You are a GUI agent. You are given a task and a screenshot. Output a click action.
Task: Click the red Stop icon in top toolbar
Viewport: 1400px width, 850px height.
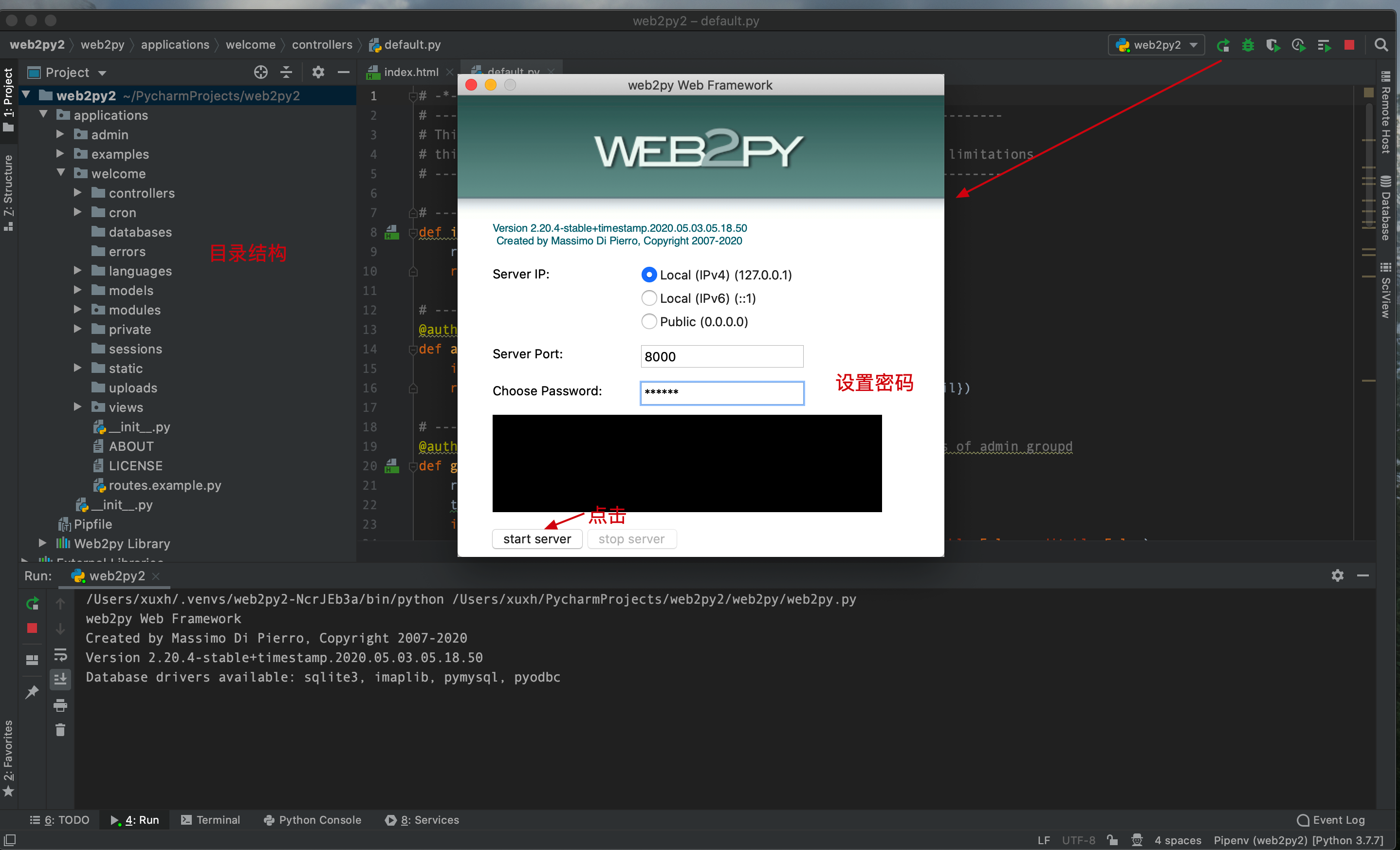point(1349,45)
